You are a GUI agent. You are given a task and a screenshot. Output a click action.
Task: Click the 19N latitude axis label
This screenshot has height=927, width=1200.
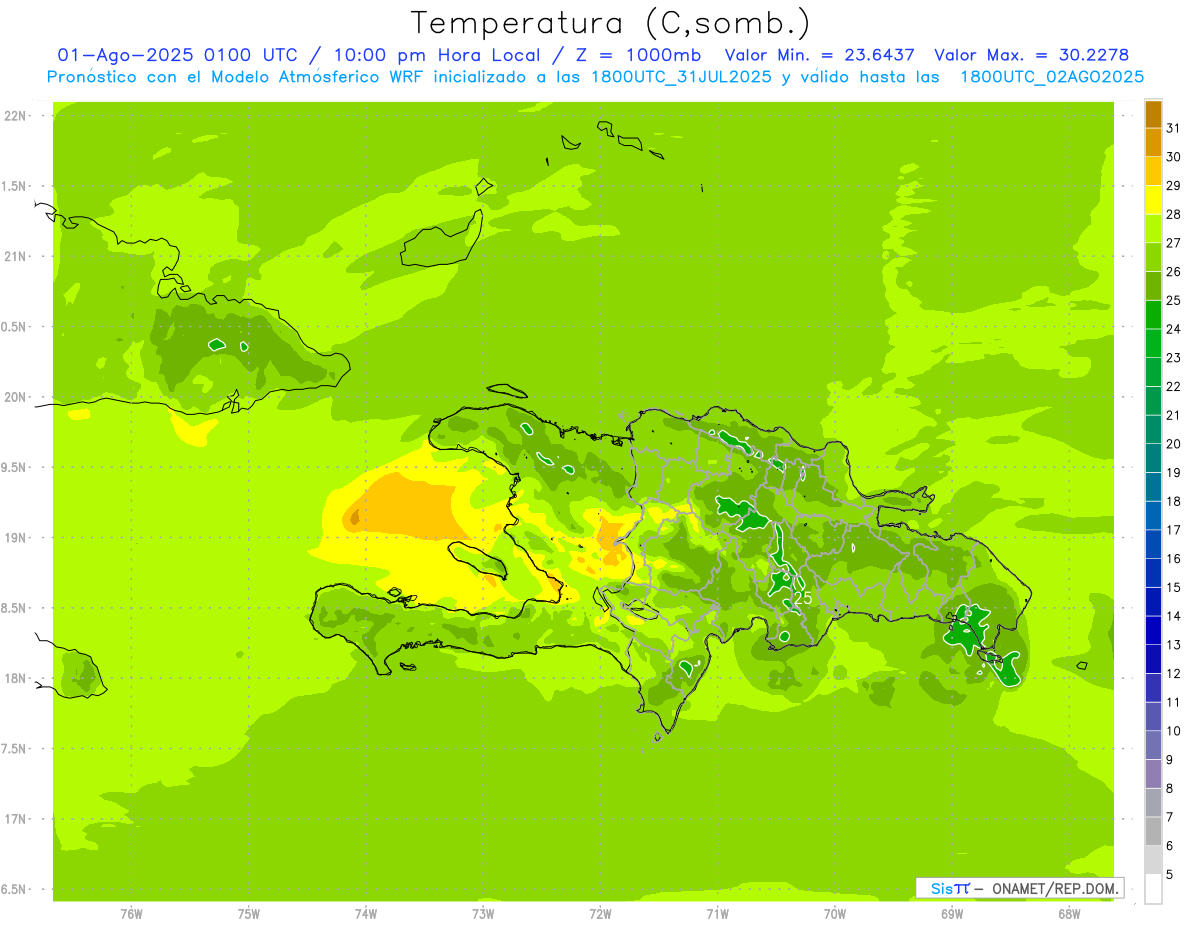[x=16, y=538]
